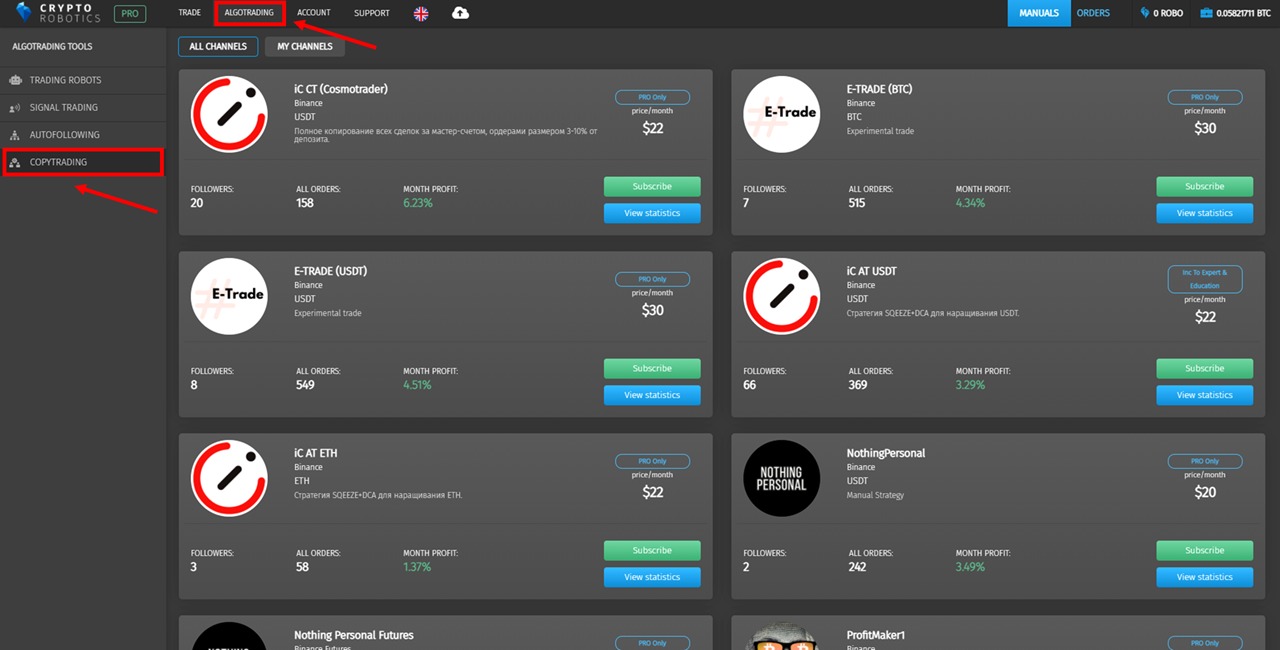Click the cloud download icon

tap(460, 13)
